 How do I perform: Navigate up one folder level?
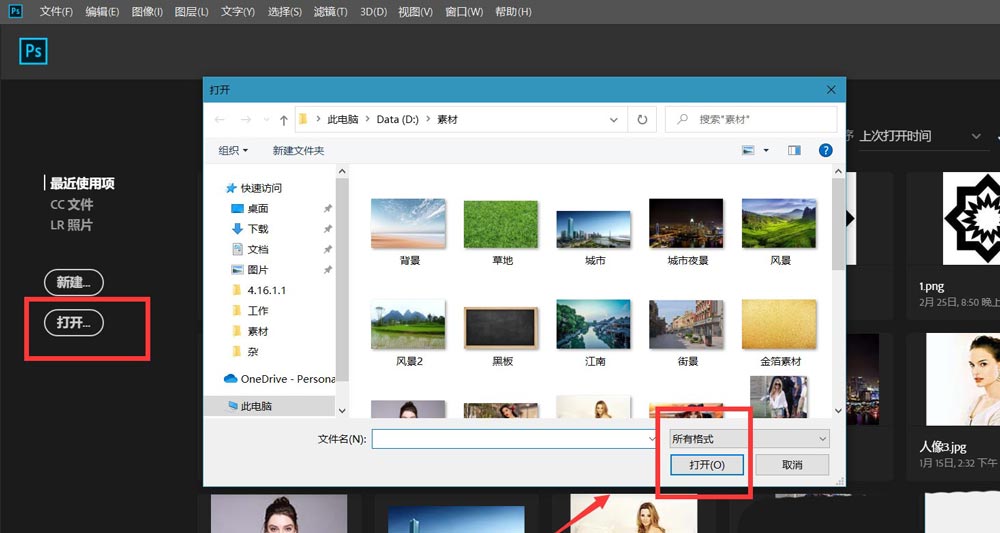tap(284, 120)
